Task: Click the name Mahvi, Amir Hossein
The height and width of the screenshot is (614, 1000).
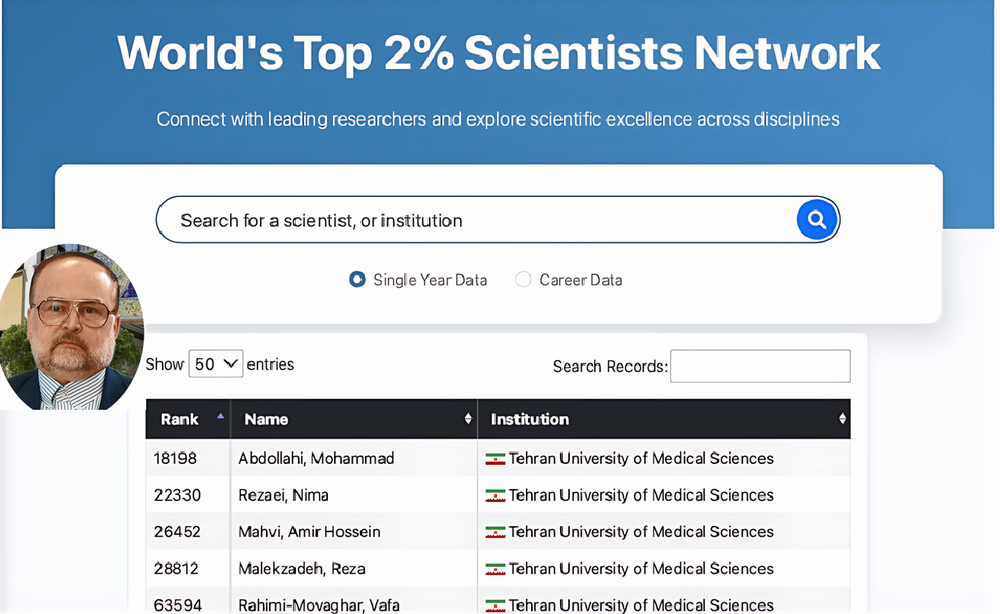Action: tap(309, 531)
